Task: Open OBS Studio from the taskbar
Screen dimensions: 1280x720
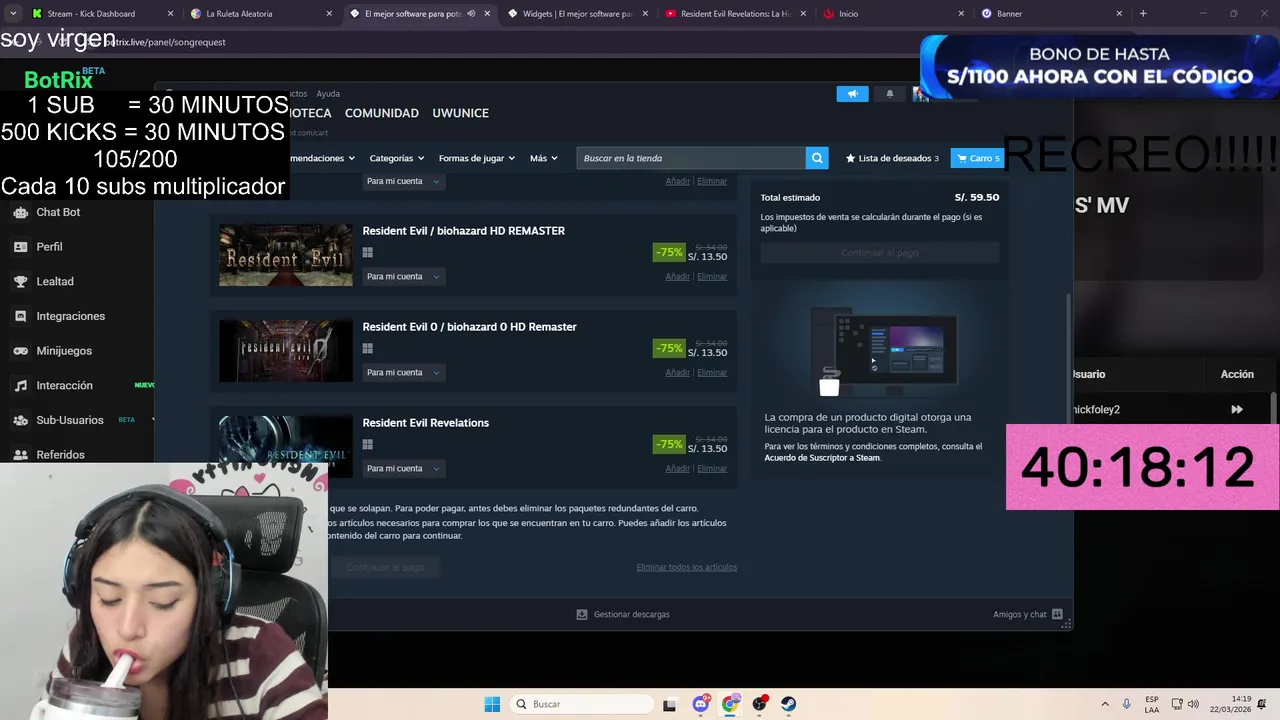Action: 760,704
